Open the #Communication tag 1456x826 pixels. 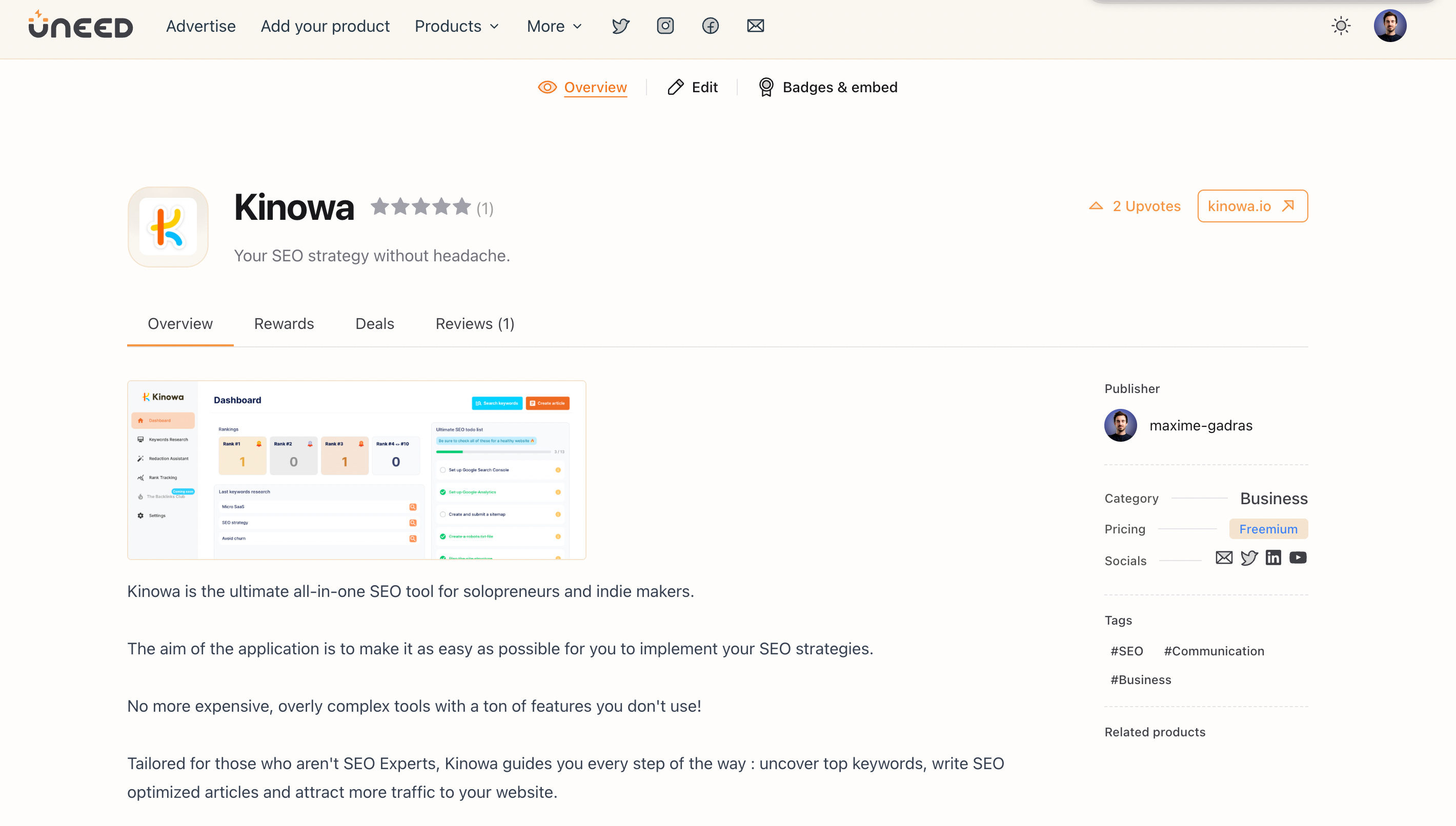(x=1214, y=651)
